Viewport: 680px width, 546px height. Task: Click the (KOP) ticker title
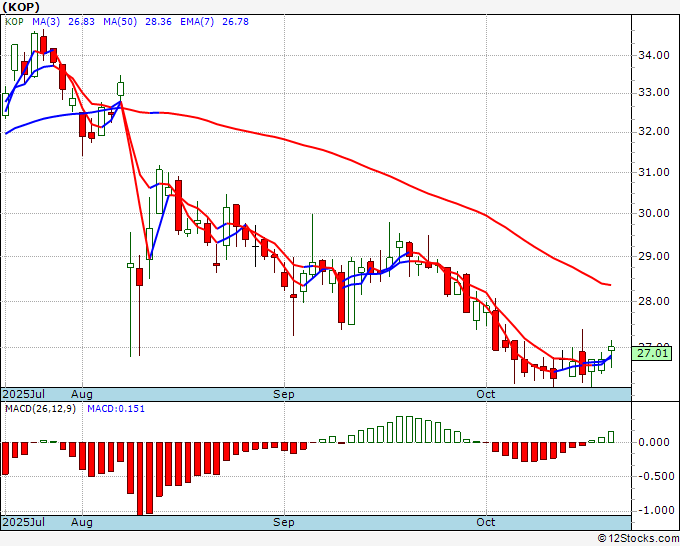point(21,7)
